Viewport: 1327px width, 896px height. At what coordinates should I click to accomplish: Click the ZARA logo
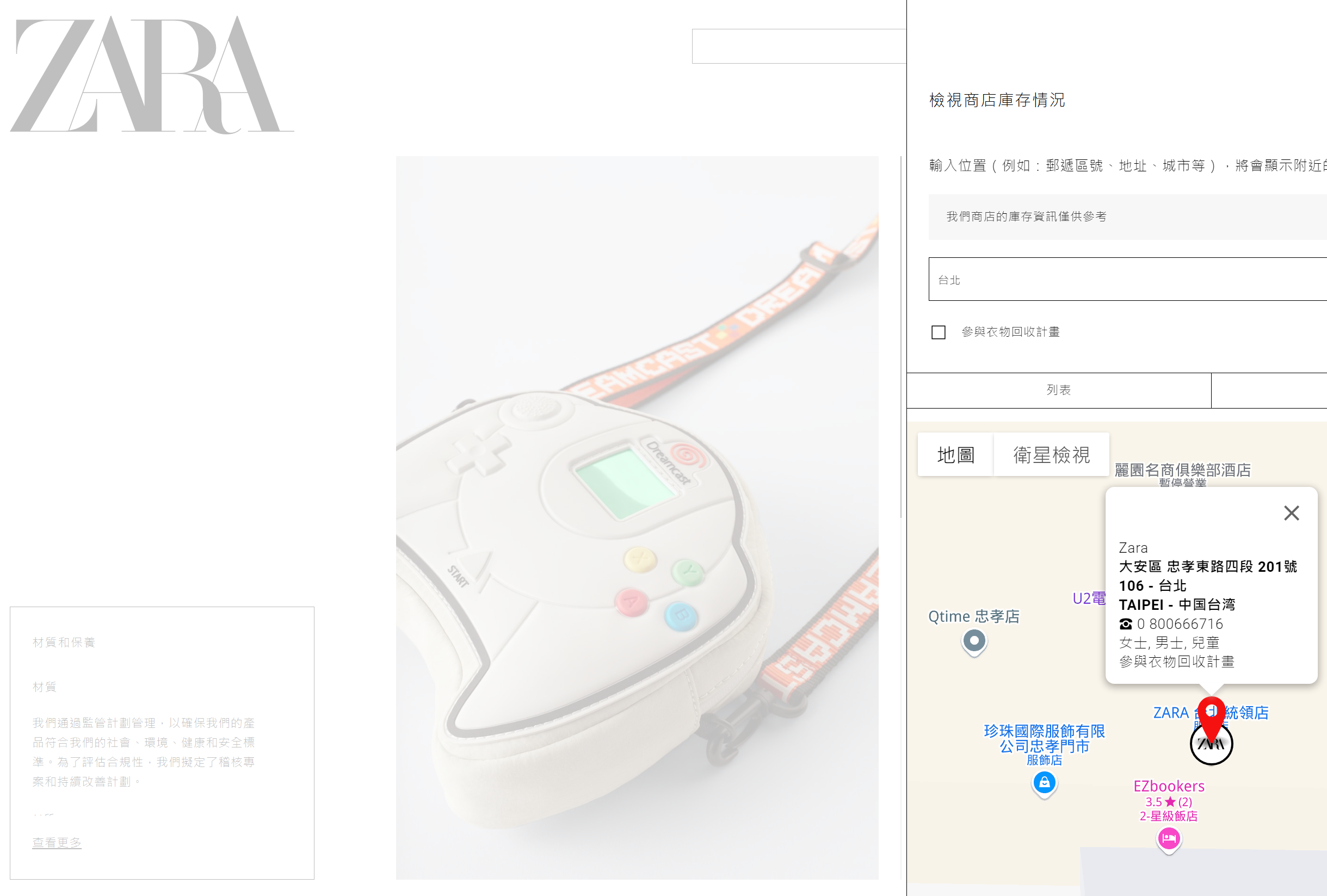coord(151,75)
